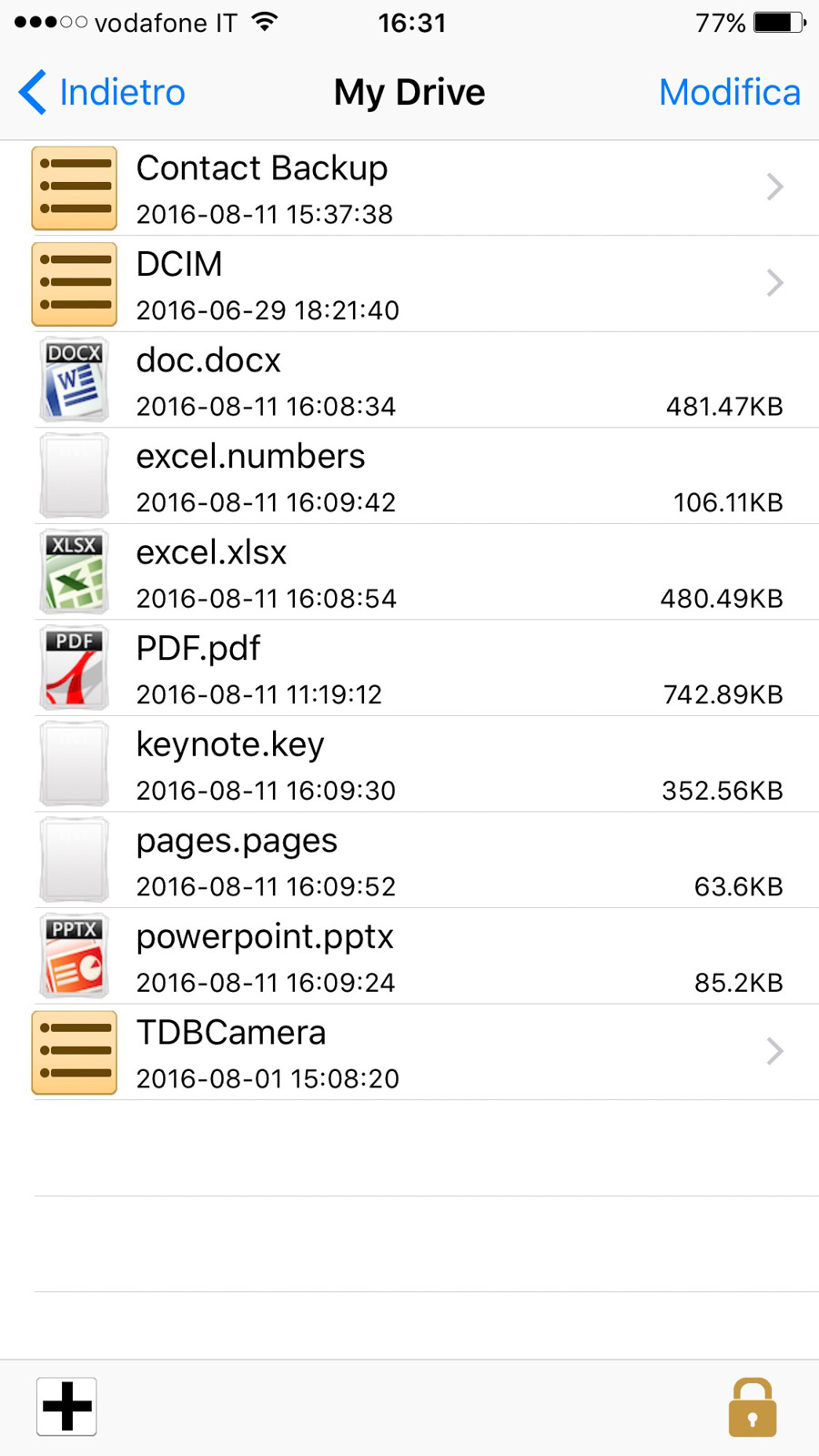Tap the PPTX PowerPoint file icon
The width and height of the screenshot is (819, 1456).
(75, 956)
